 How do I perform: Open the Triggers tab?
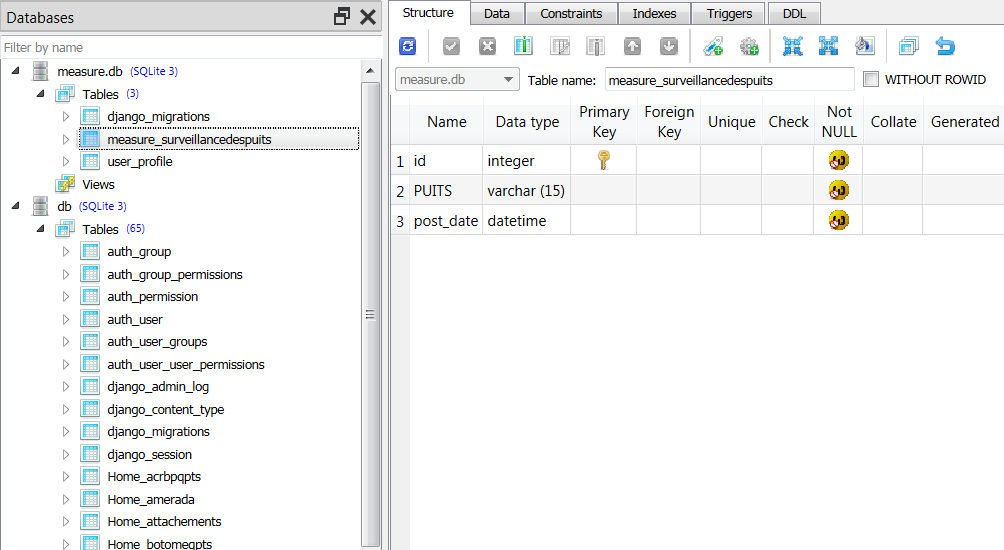click(x=729, y=13)
